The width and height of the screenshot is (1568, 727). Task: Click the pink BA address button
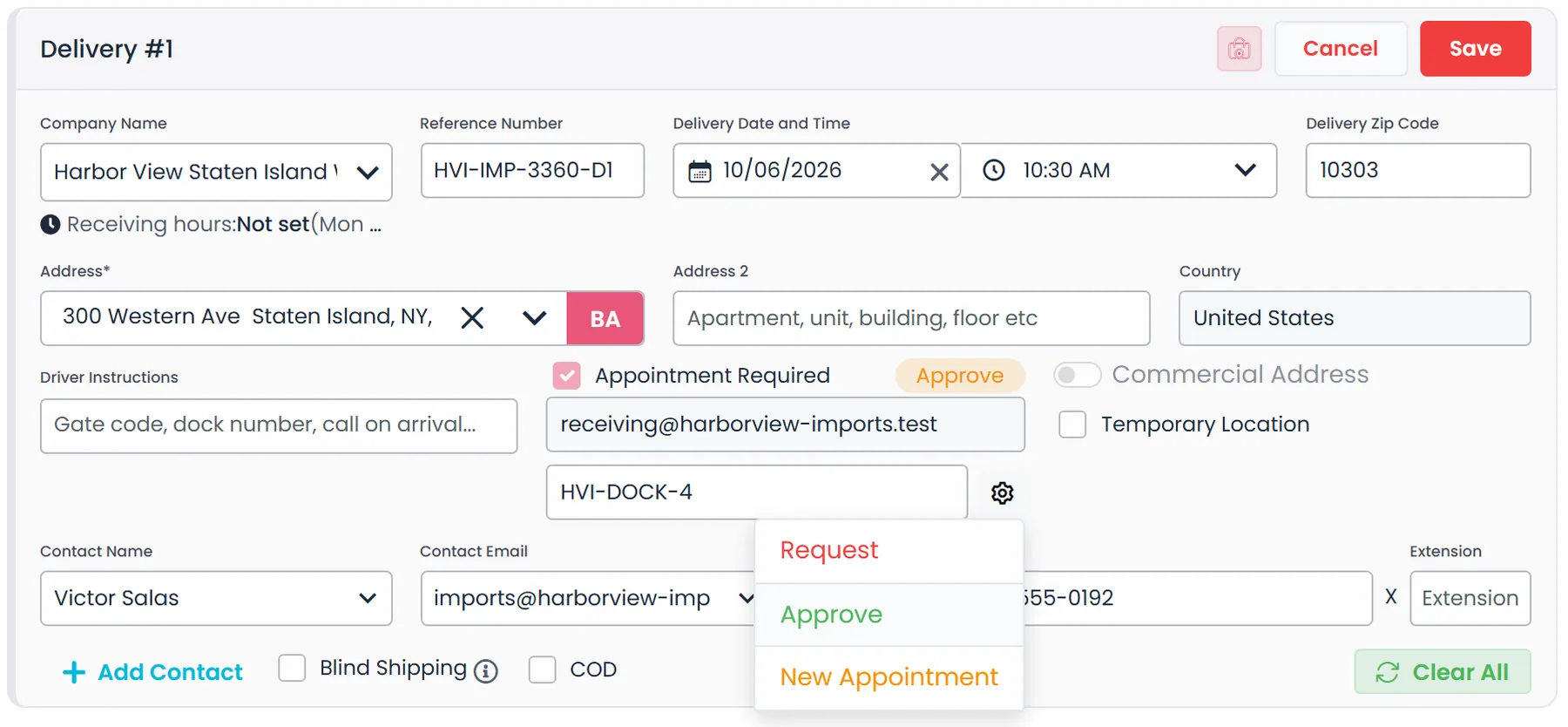tap(605, 318)
